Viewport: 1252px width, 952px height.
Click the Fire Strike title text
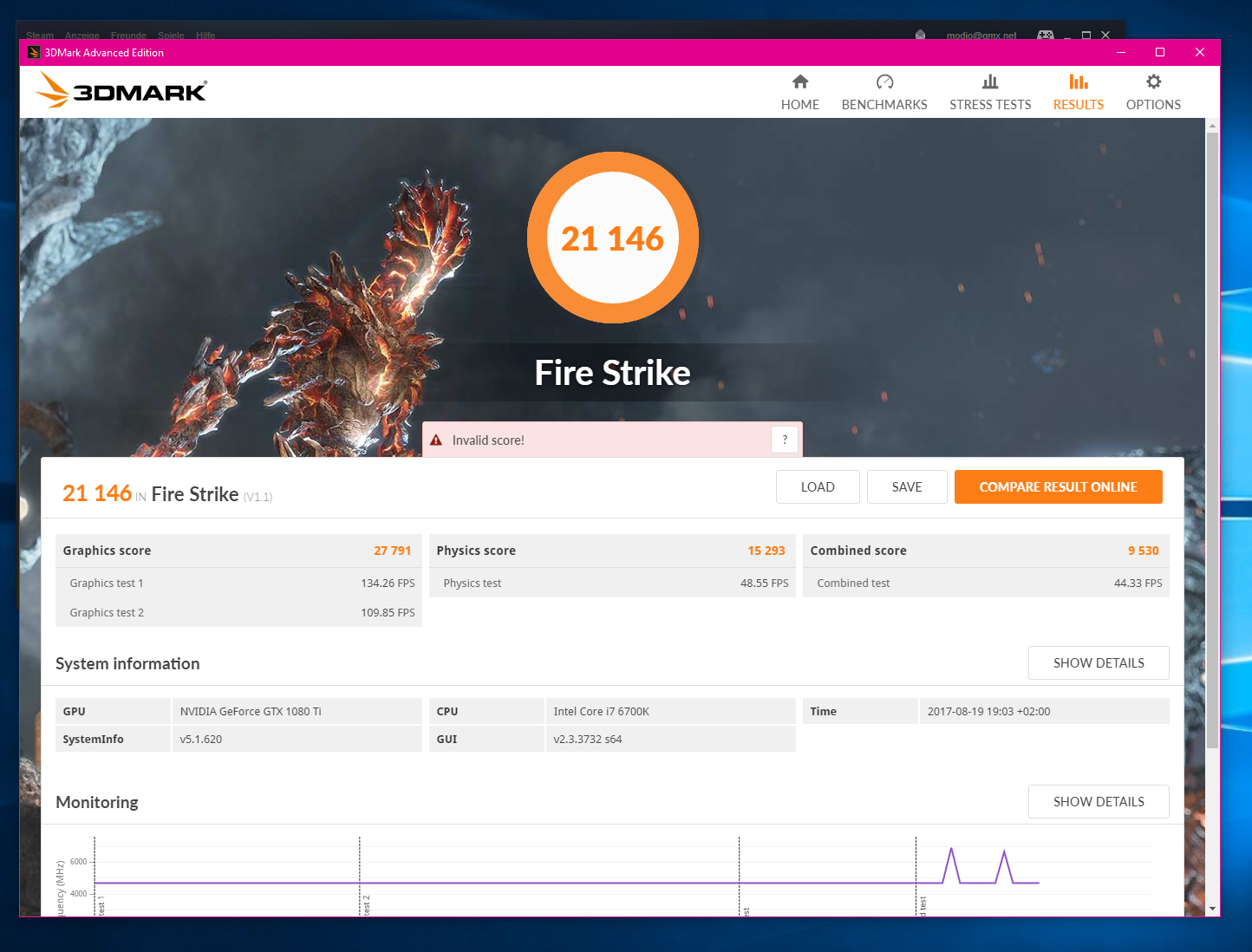pyautogui.click(x=613, y=373)
